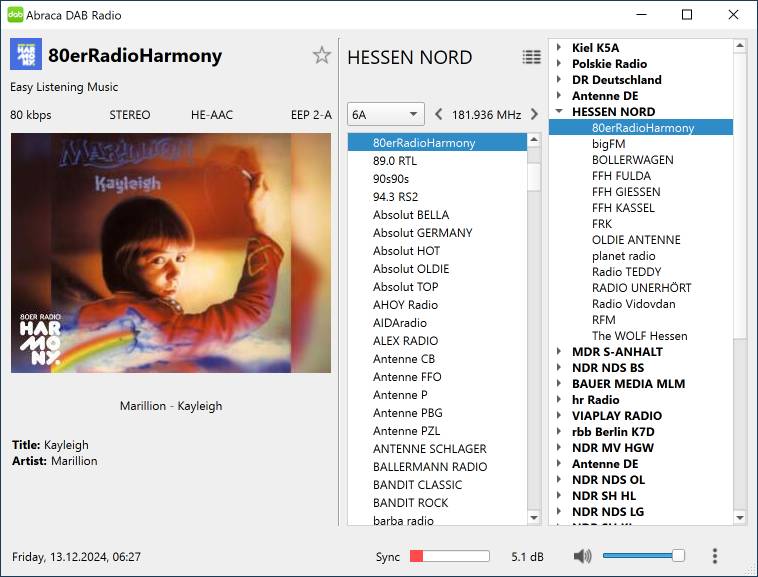This screenshot has height=577, width=758.
Task: Click the Abraca DAB app icon
Action: (x=16, y=15)
